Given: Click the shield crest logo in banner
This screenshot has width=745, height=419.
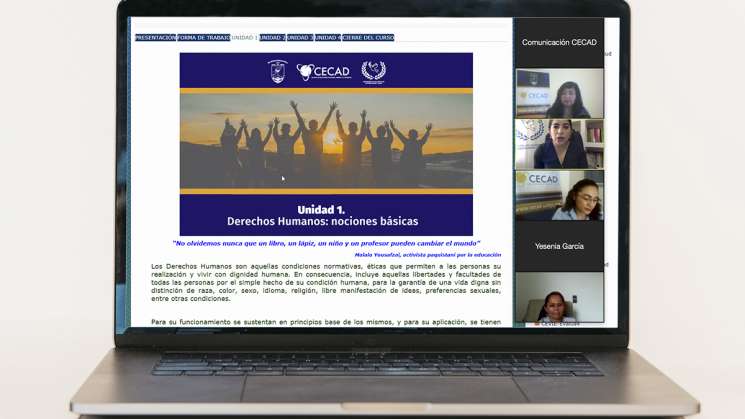Looking at the screenshot, I should (x=277, y=71).
